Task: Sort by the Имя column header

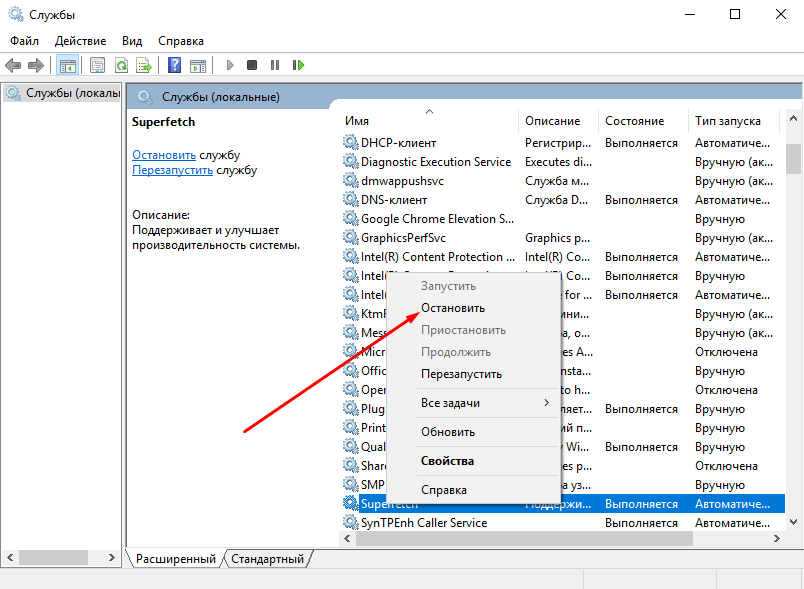Action: (429, 121)
